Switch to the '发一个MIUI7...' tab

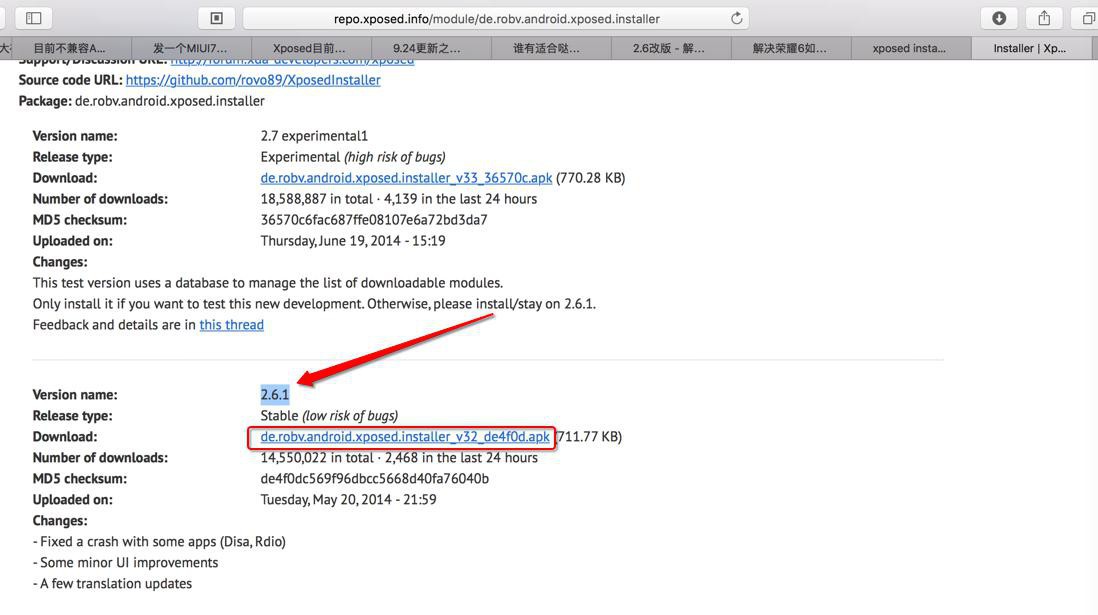click(190, 48)
